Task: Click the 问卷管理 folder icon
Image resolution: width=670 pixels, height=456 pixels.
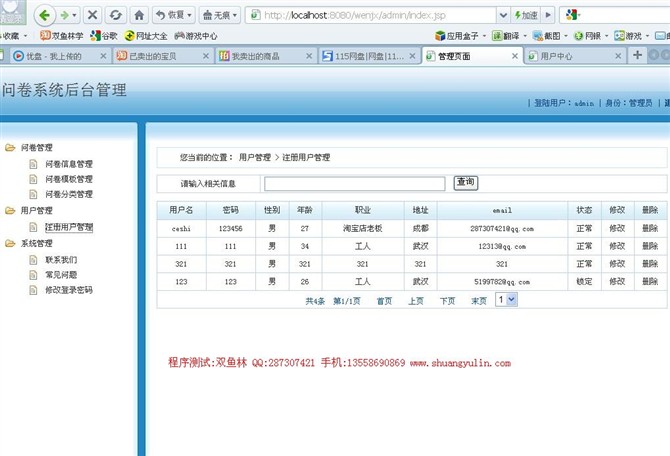Action: [x=10, y=147]
